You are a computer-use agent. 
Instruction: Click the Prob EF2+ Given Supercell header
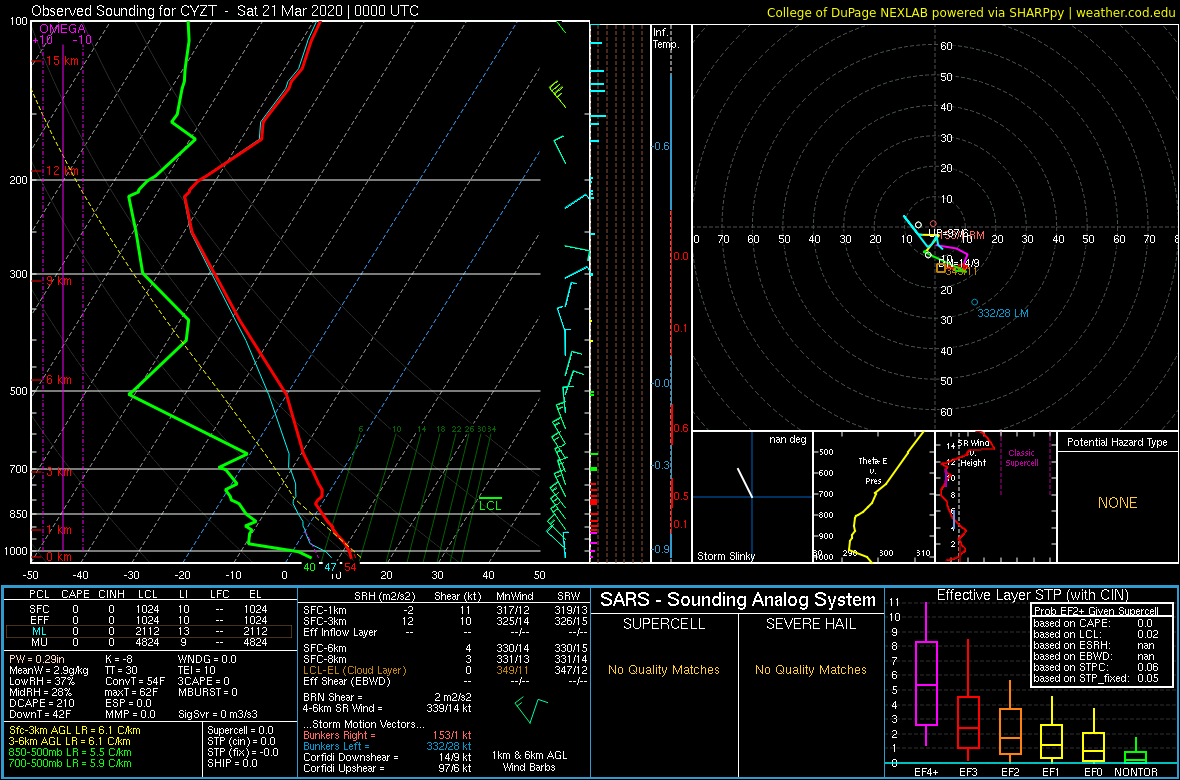click(x=1096, y=611)
